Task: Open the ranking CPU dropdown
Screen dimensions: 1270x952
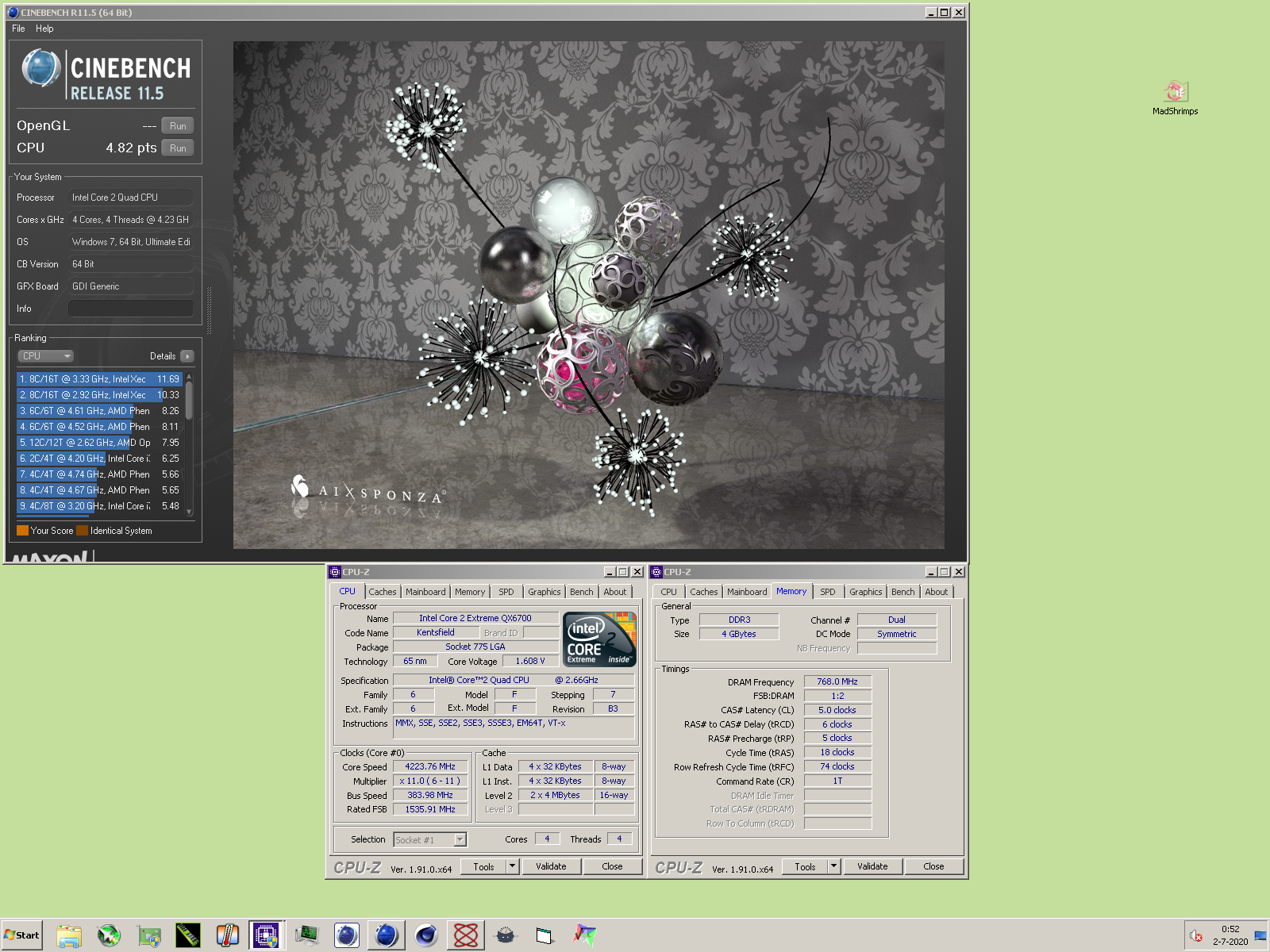Action: point(46,356)
